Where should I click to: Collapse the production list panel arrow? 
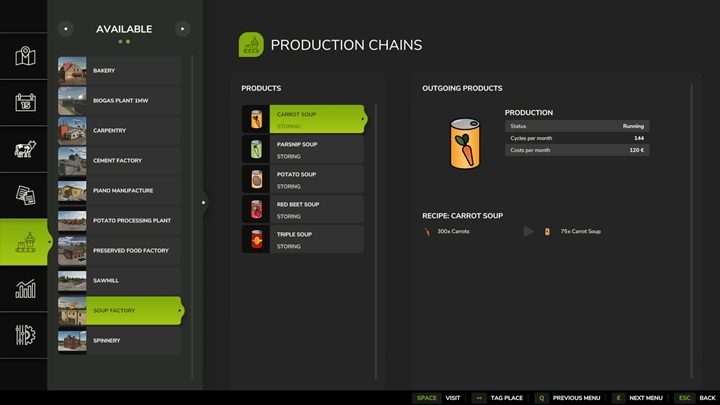coord(204,202)
